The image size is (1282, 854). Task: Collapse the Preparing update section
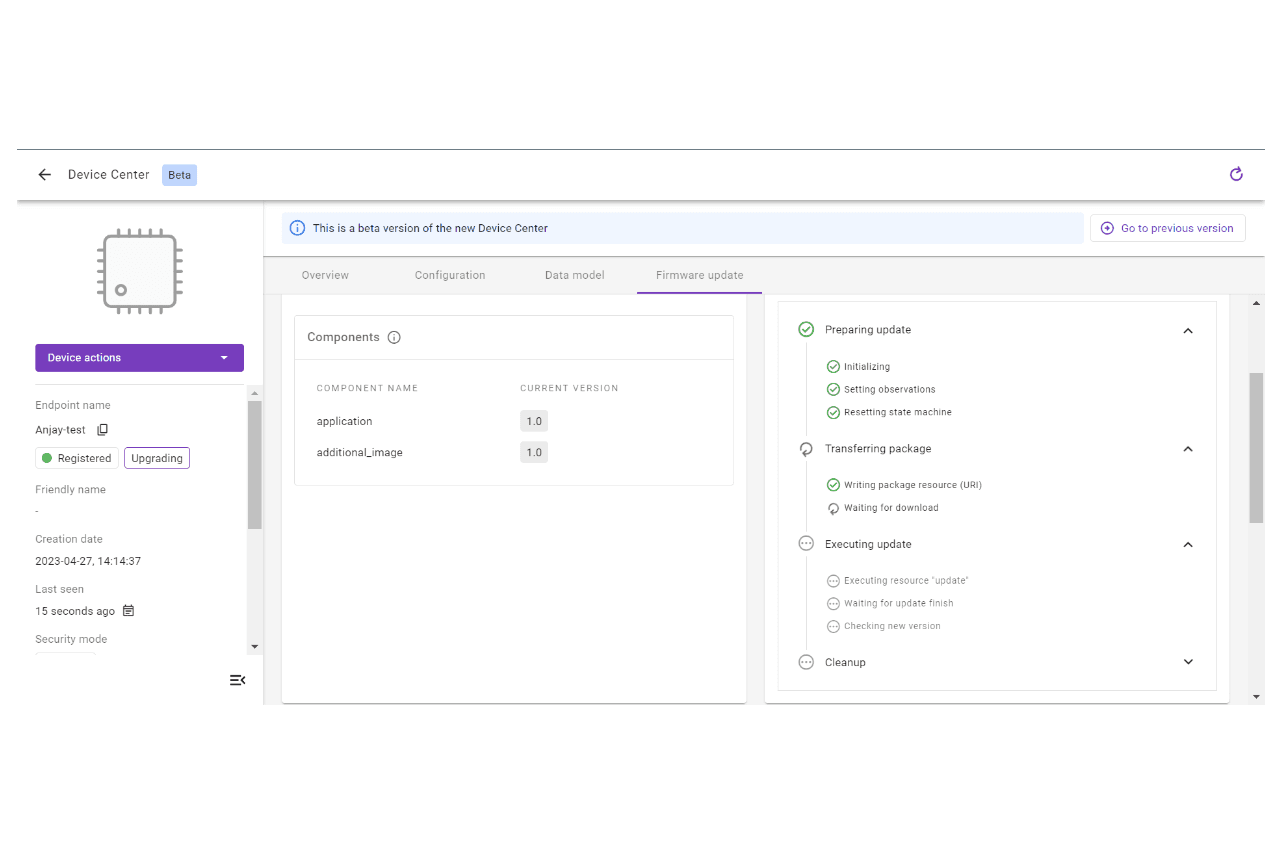click(1188, 331)
